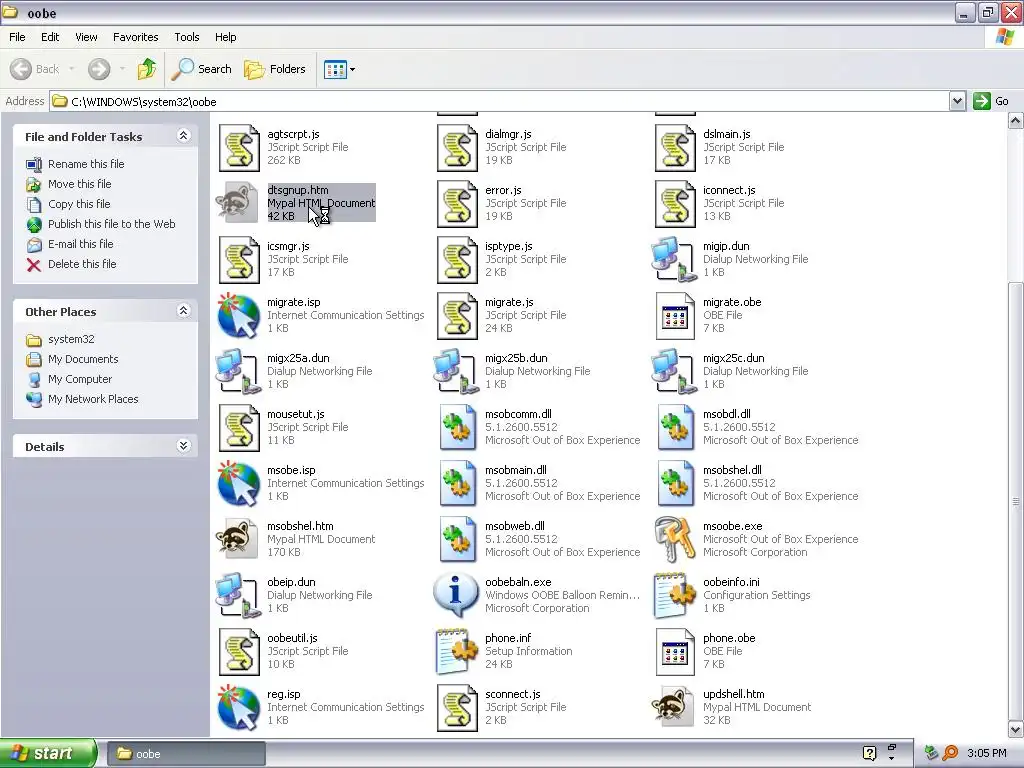
Task: Expand the address bar dropdown list
Action: click(x=957, y=101)
